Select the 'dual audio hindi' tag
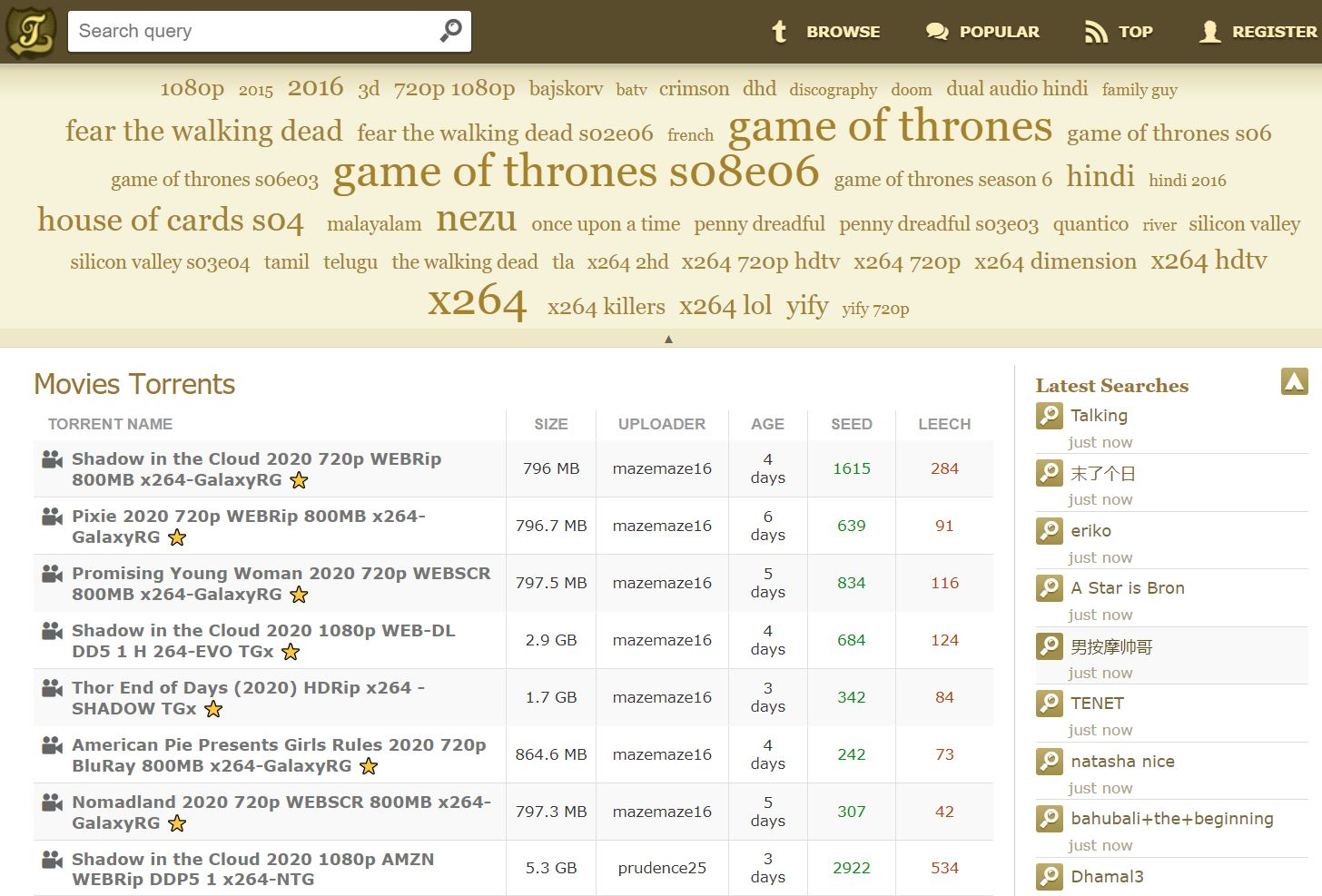The width and height of the screenshot is (1322, 896). click(x=1017, y=88)
